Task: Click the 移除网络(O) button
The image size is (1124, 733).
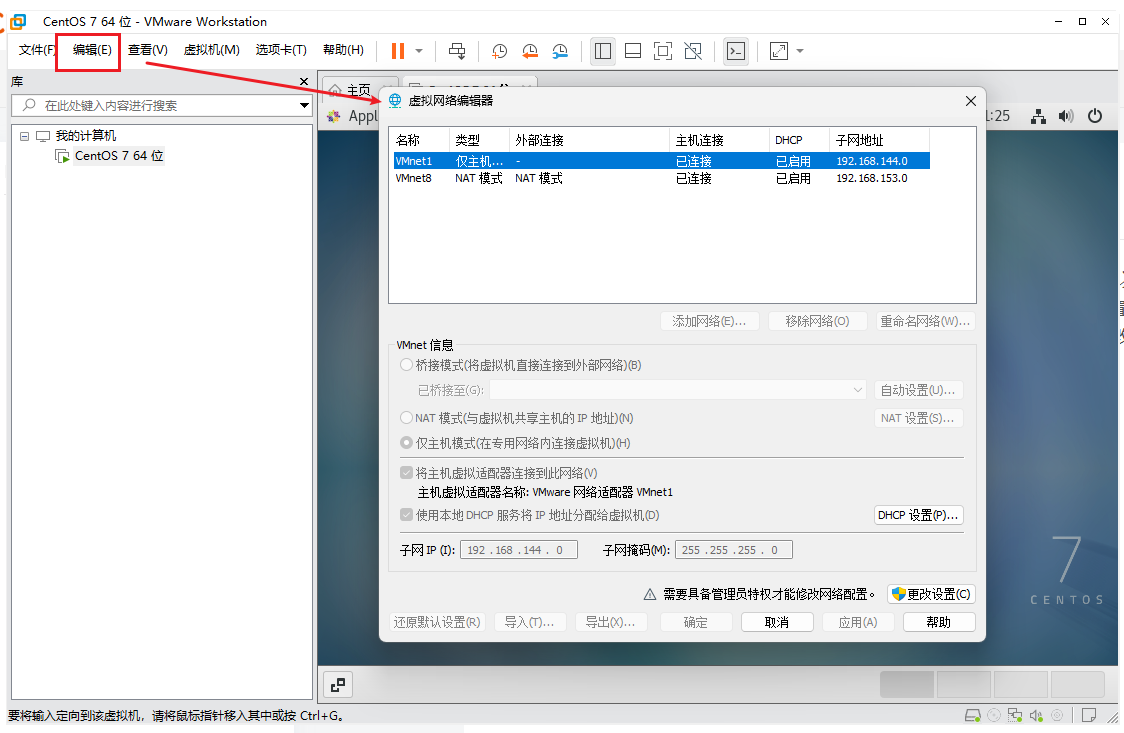Action: 817,321
